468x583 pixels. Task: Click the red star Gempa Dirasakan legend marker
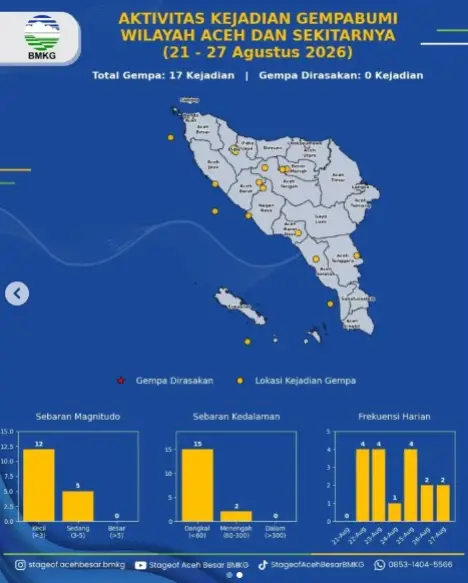coord(121,380)
